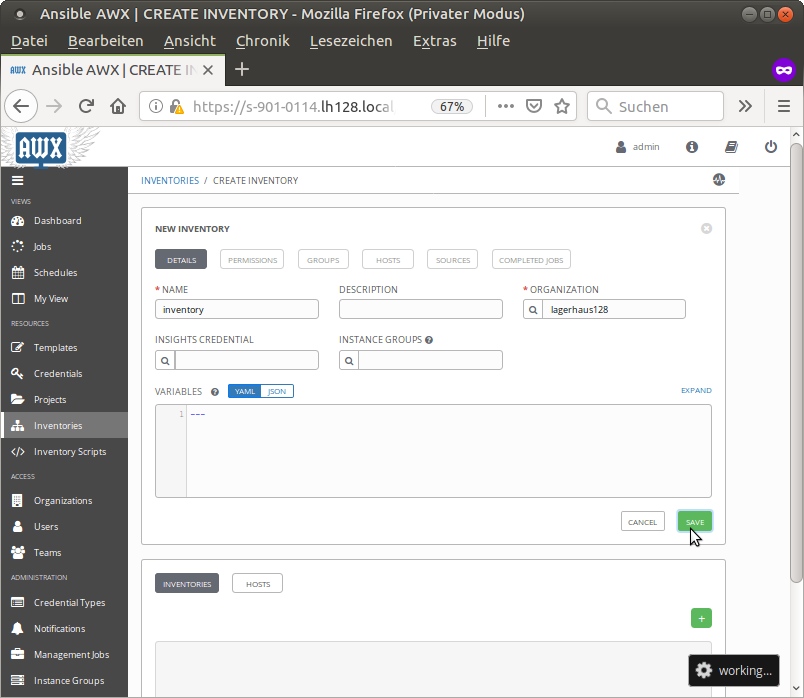804x698 pixels.
Task: Focus the Insights Credential field
Action: (247, 361)
